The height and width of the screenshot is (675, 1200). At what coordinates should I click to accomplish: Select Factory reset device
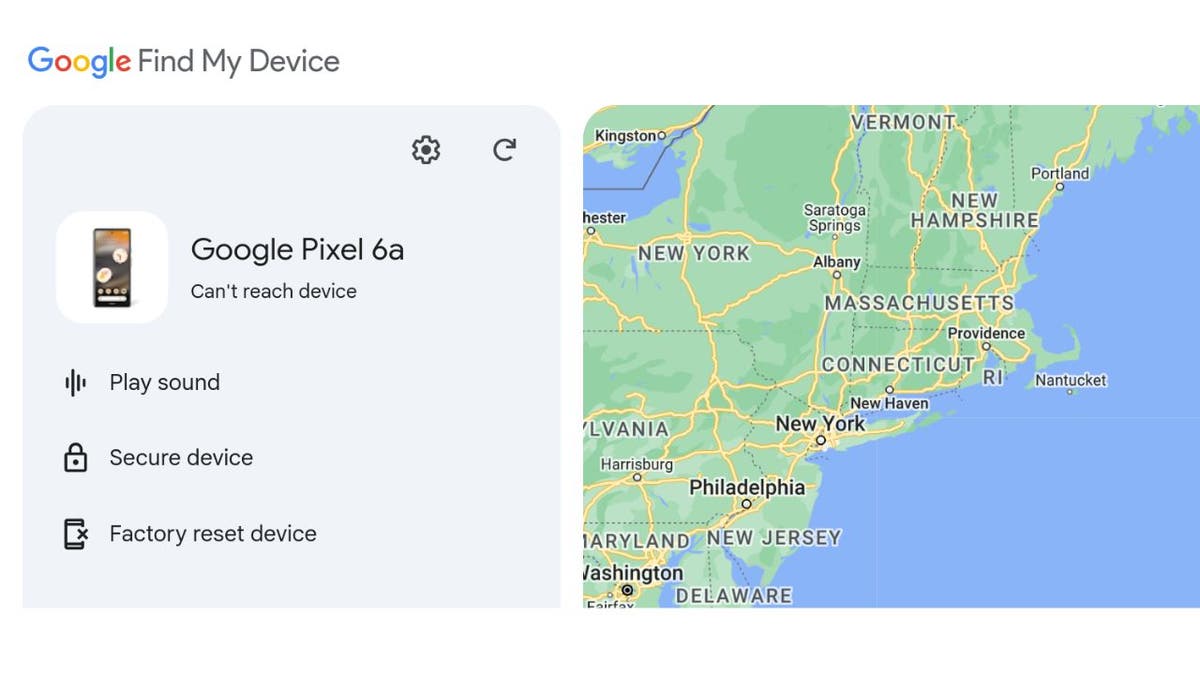(213, 533)
